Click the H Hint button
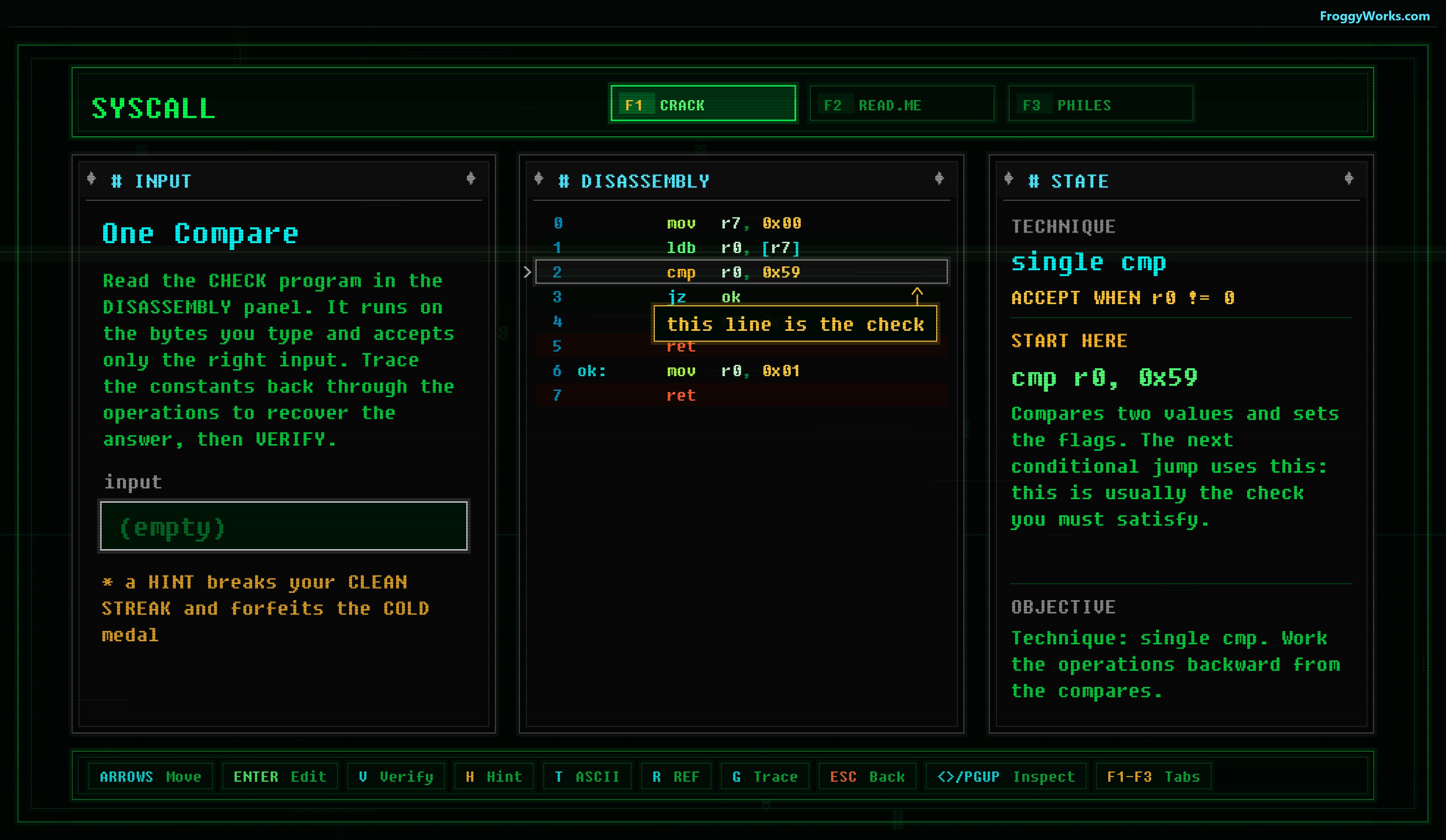The width and height of the screenshot is (1446, 840). coord(494,776)
